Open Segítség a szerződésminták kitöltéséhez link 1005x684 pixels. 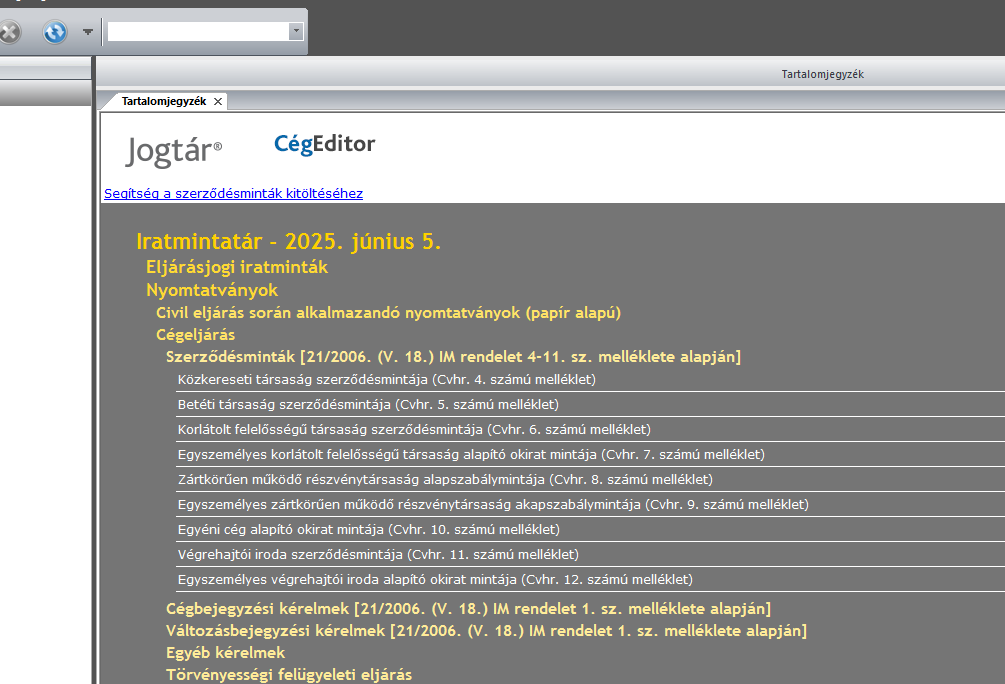(x=233, y=193)
